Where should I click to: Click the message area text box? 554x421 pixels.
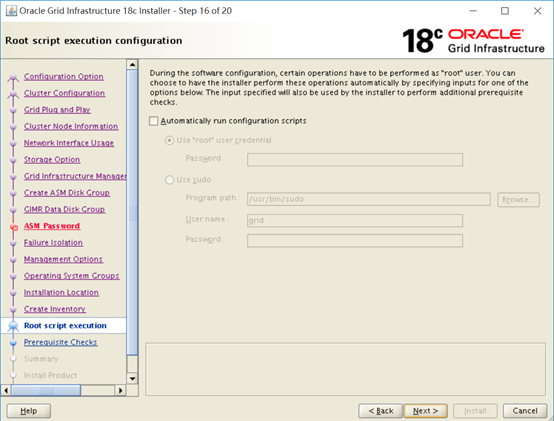[x=346, y=369]
